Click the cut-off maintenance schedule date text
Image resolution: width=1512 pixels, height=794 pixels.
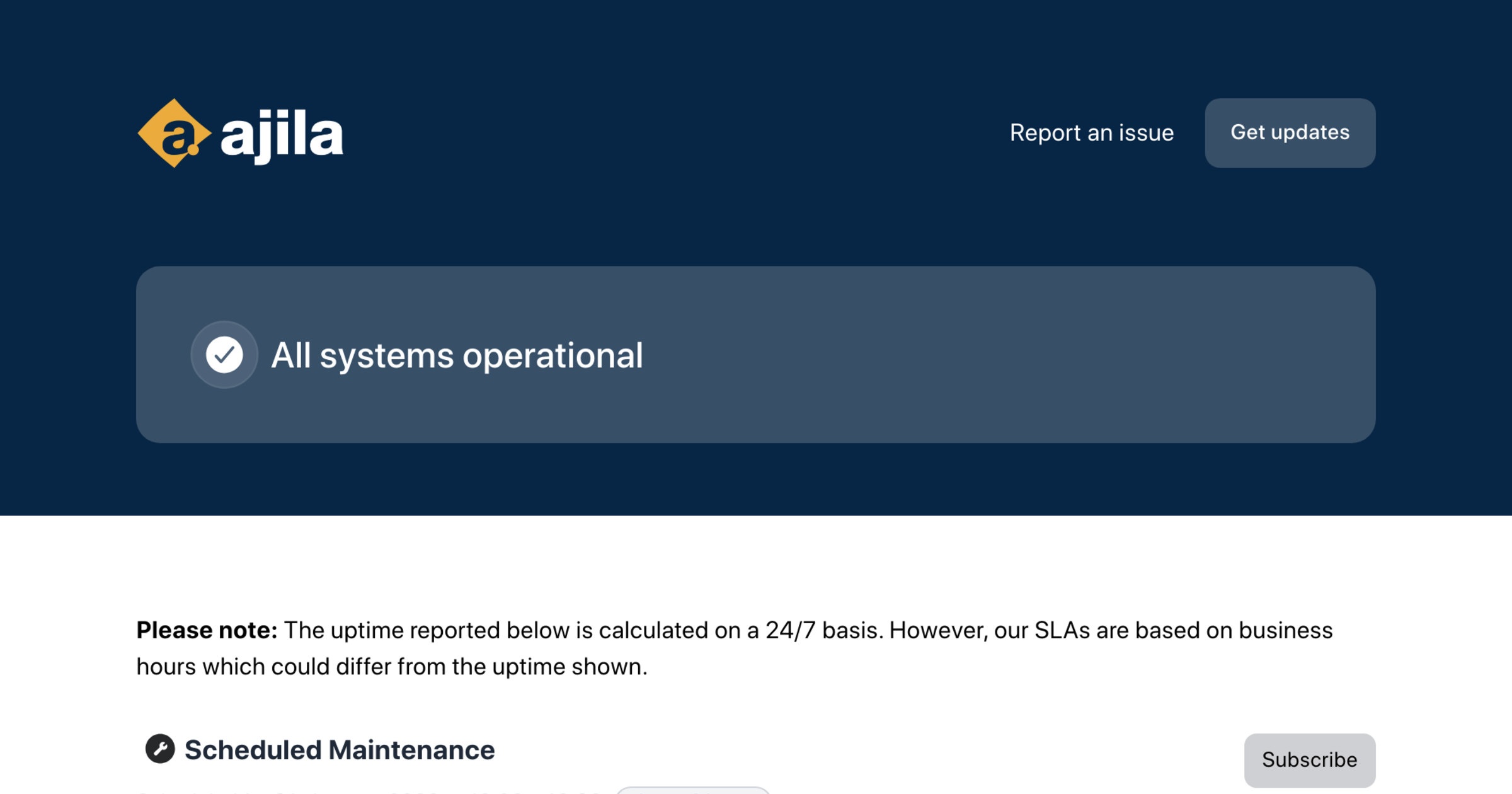pos(369,791)
